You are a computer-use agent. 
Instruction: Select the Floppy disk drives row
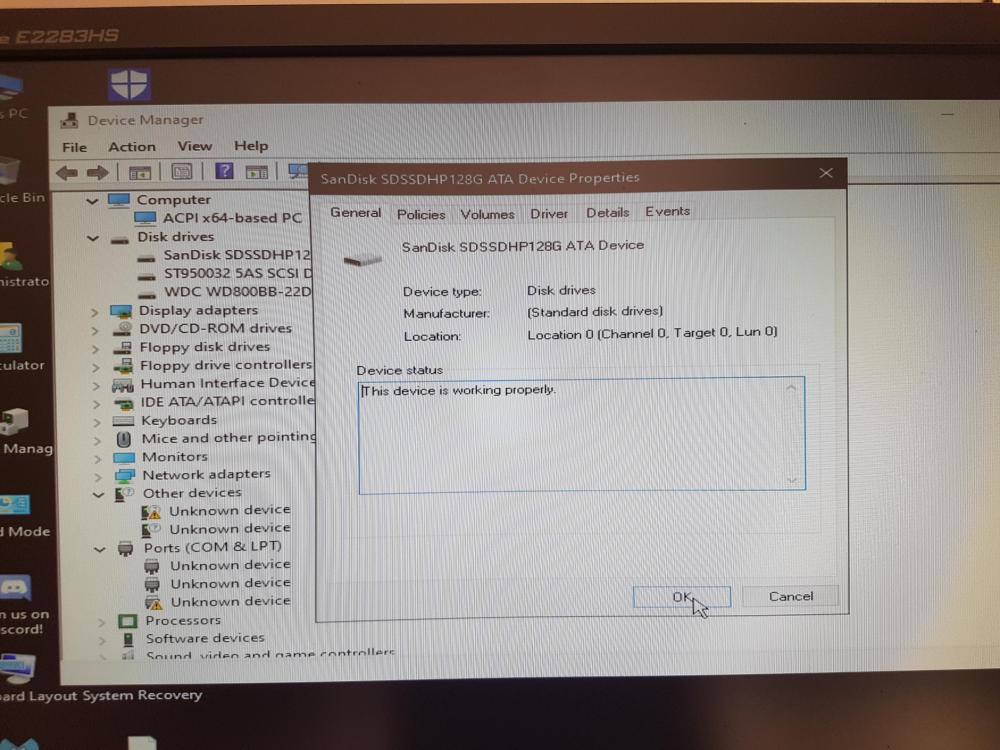(205, 348)
